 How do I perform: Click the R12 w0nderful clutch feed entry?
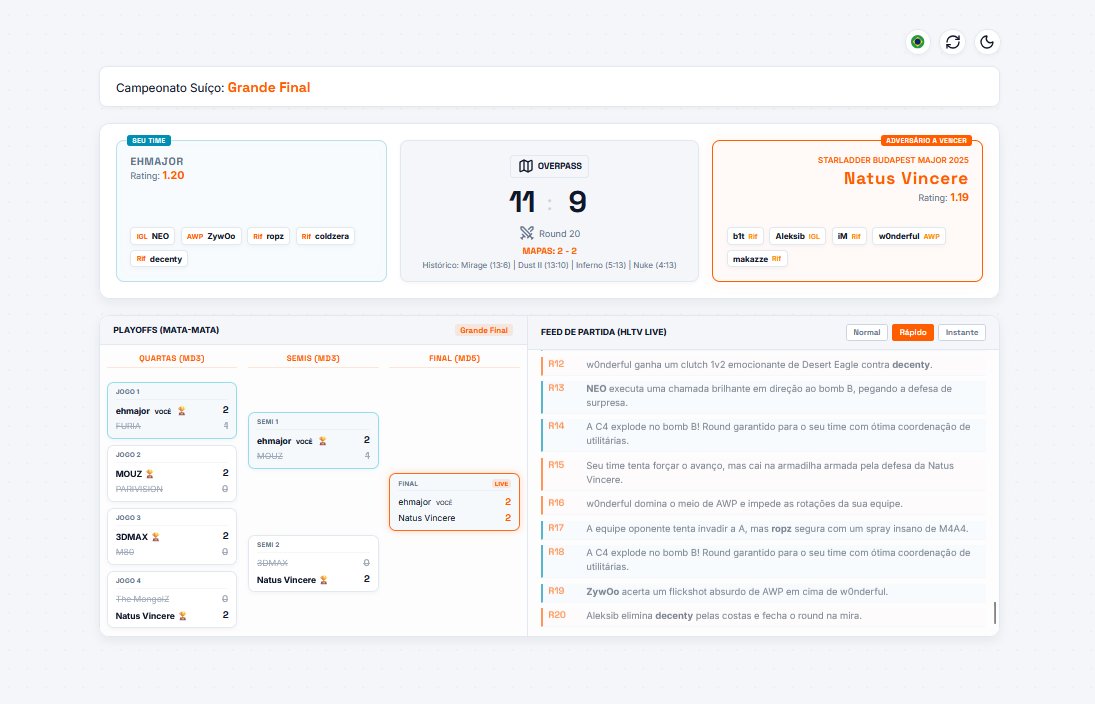[763, 365]
